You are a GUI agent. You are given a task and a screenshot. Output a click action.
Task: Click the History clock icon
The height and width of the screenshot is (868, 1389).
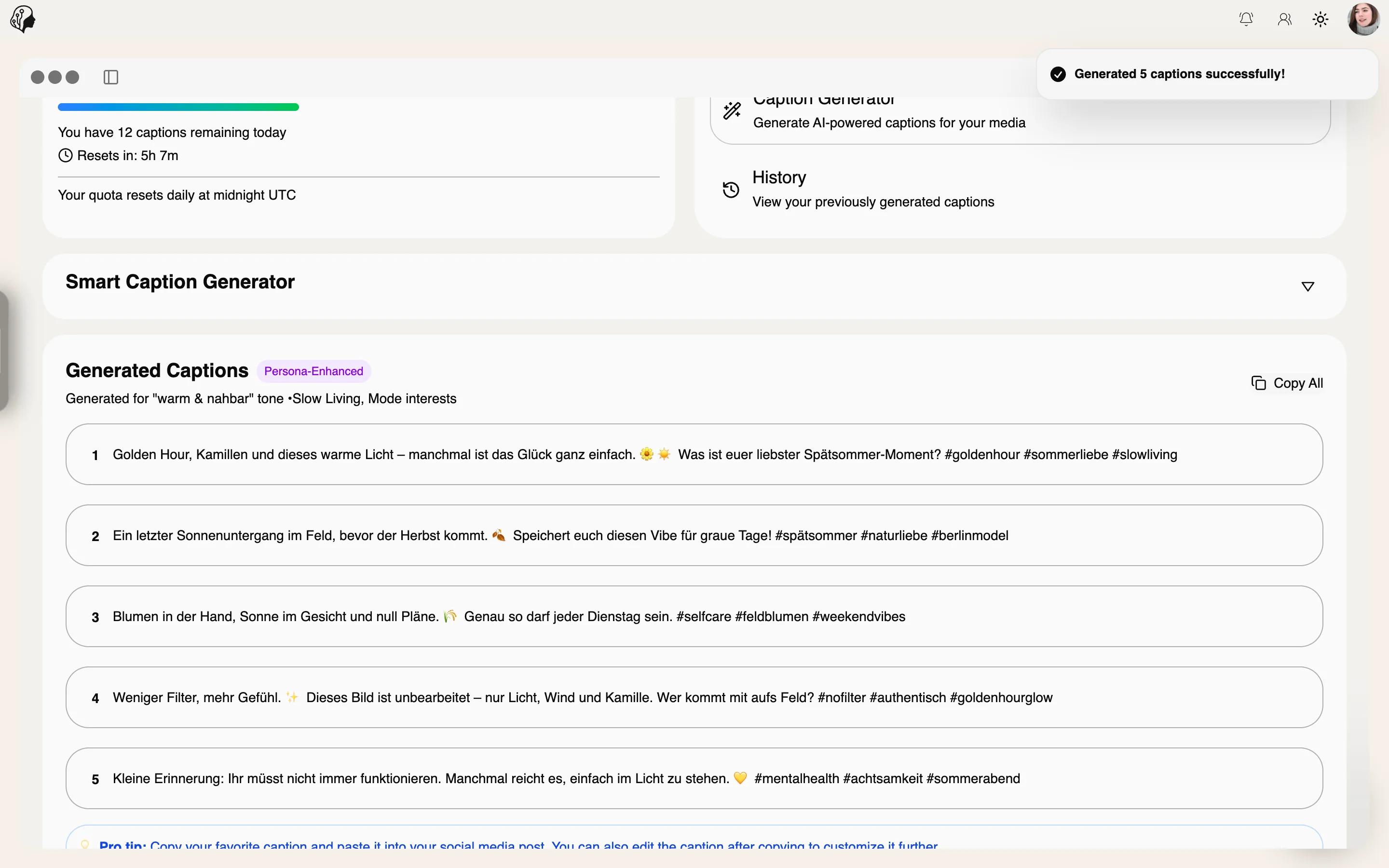731,190
